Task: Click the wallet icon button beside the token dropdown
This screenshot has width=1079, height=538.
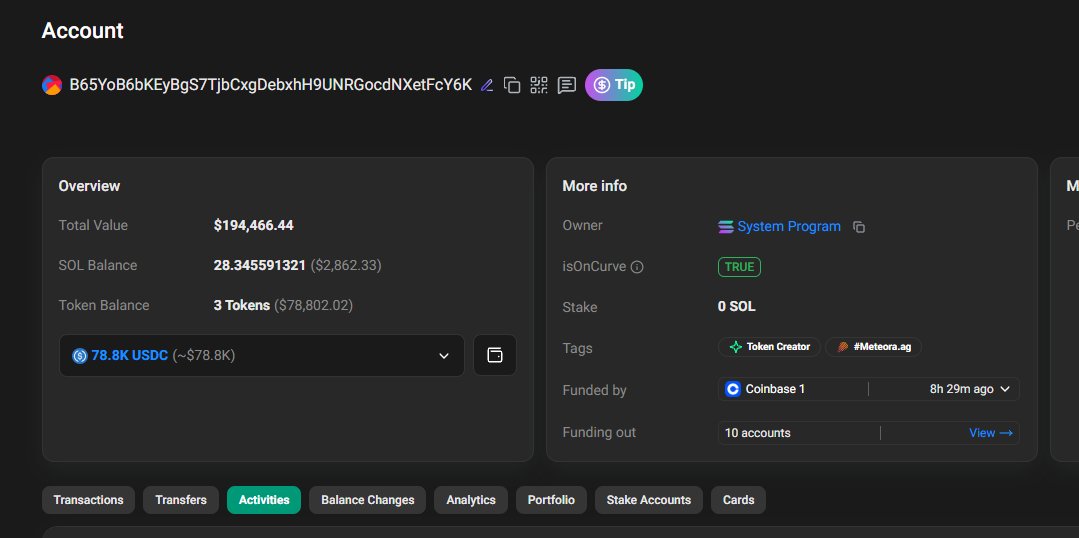Action: click(x=495, y=355)
